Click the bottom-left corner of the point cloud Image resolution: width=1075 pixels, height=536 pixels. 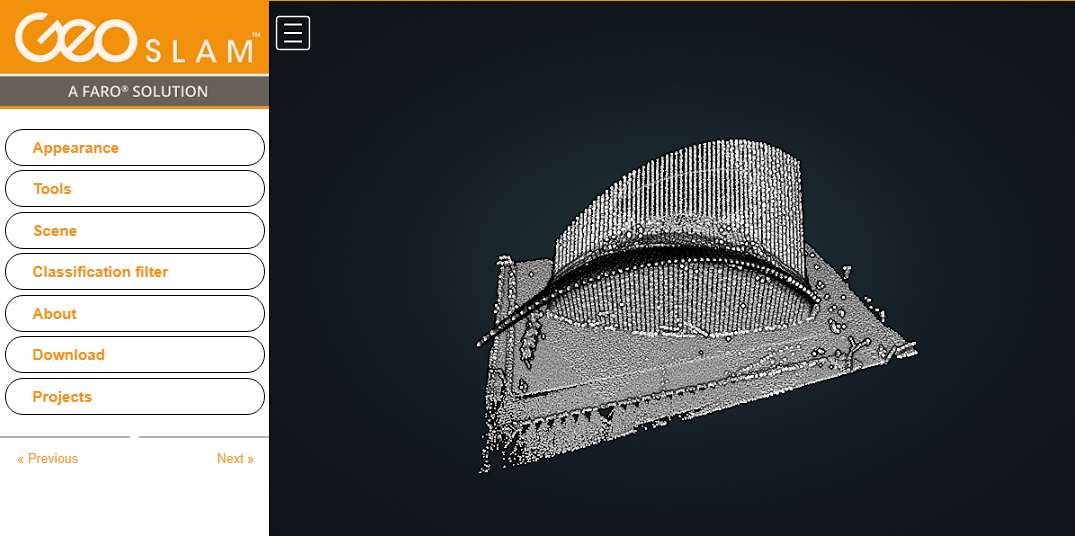click(487, 465)
